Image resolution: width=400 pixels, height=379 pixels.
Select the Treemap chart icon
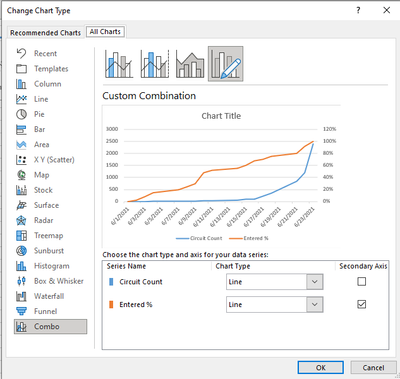pyautogui.click(x=21, y=235)
